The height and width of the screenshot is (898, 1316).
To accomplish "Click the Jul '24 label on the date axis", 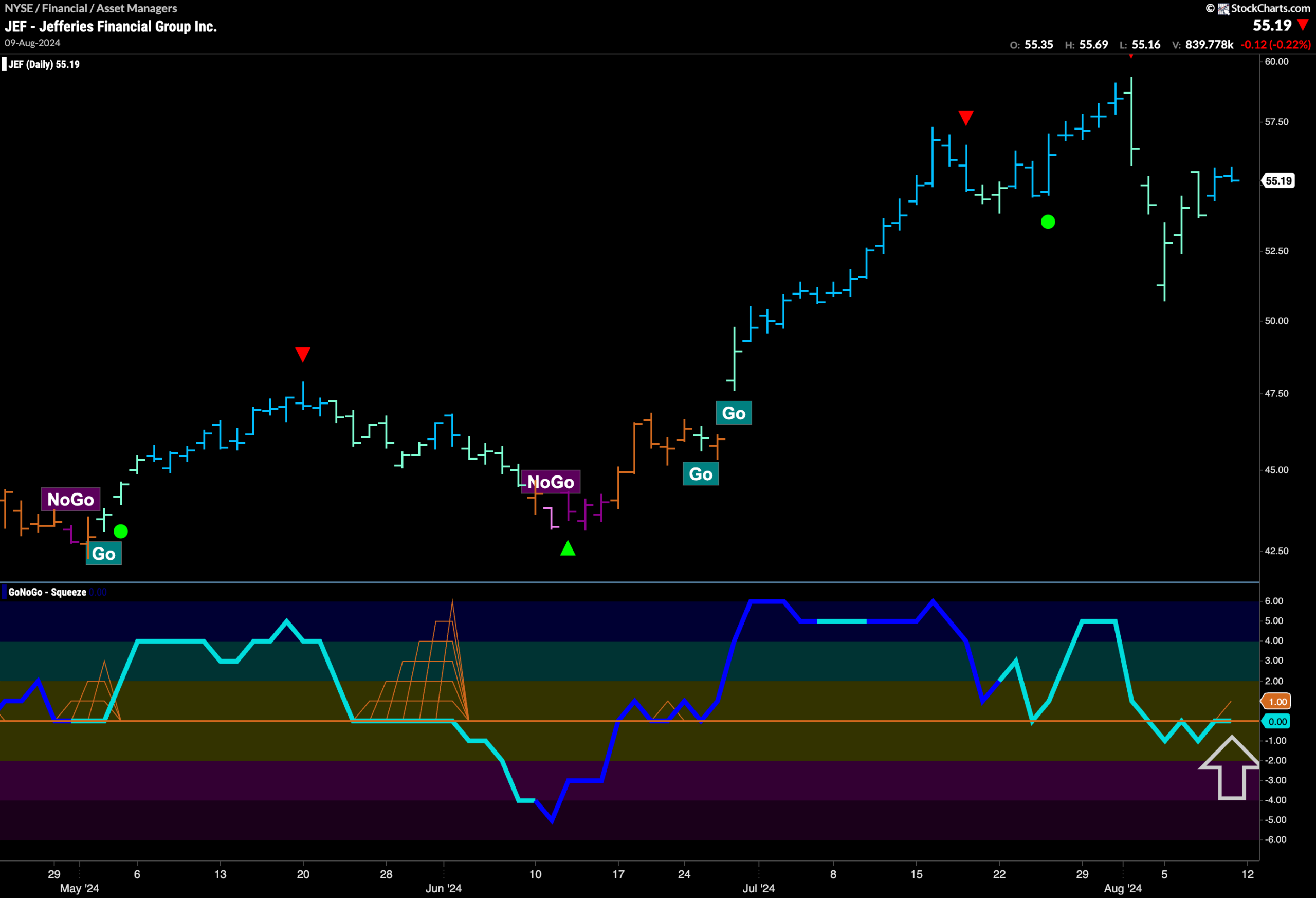I will (x=759, y=888).
